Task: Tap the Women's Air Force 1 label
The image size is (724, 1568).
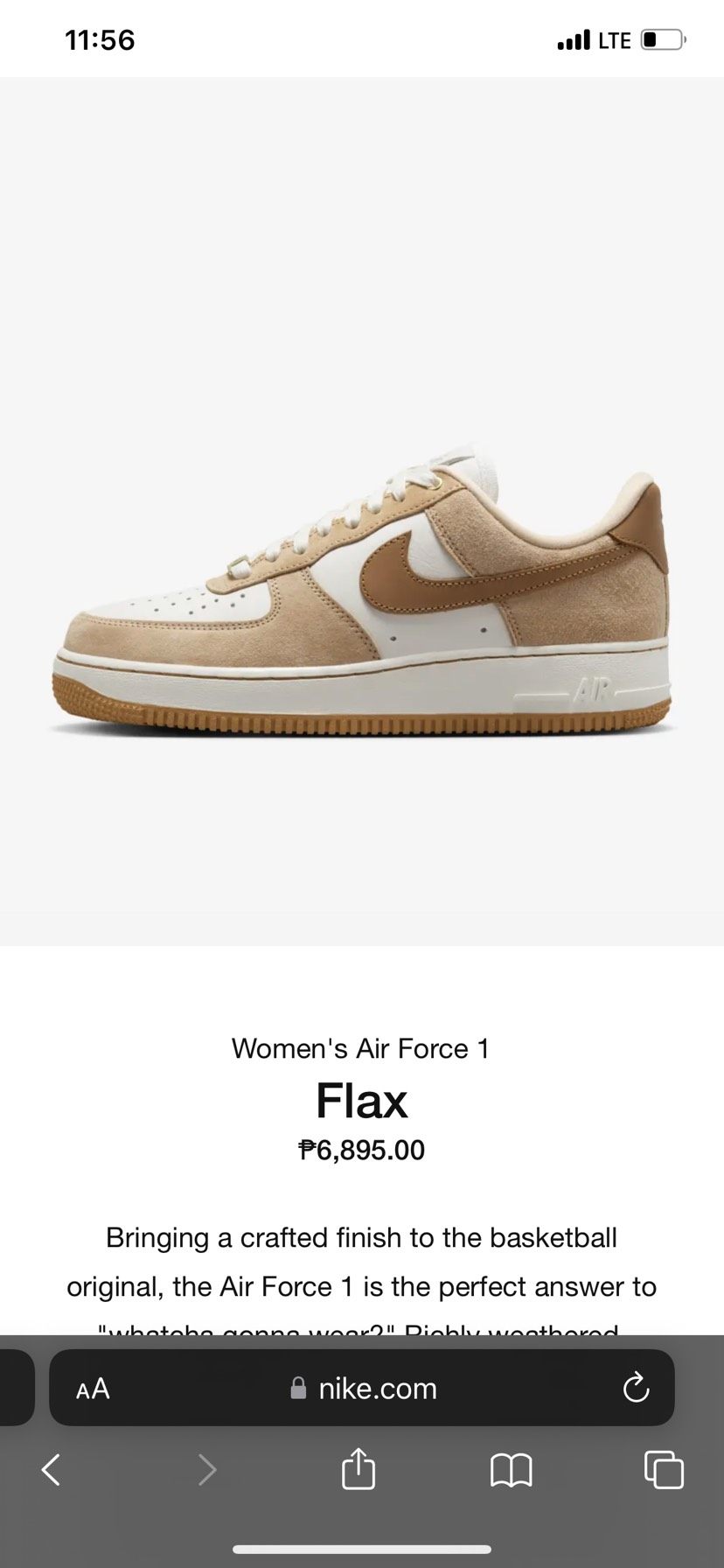Action: (361, 1048)
